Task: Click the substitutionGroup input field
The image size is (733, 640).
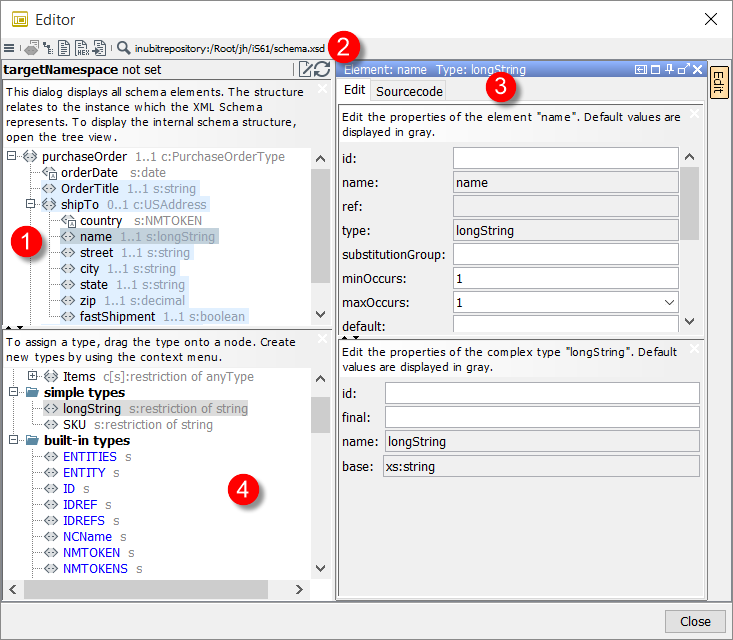Action: (x=565, y=254)
